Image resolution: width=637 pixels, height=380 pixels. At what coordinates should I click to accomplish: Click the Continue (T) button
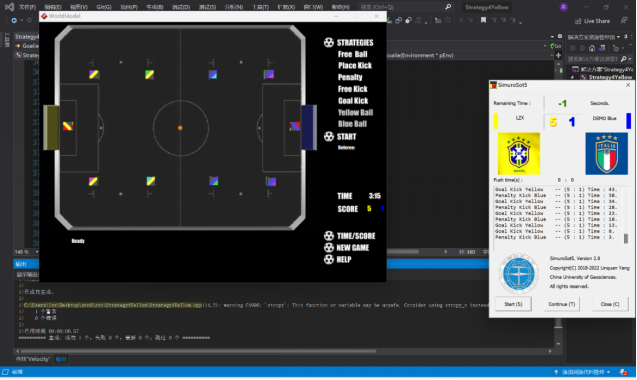click(x=561, y=304)
